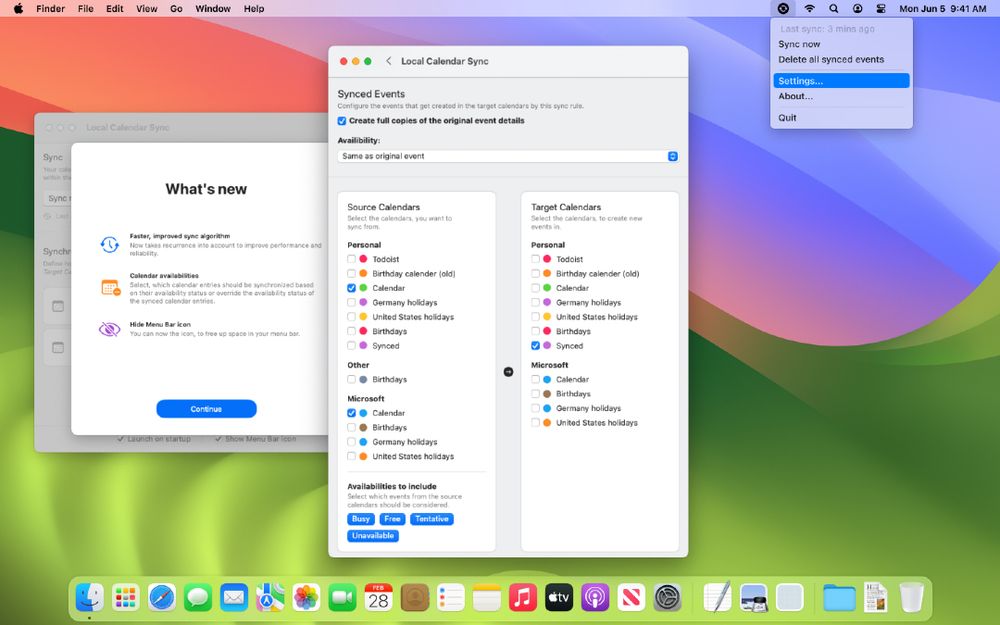Toggle the Busy availability tag
1000x625 pixels.
coord(361,519)
